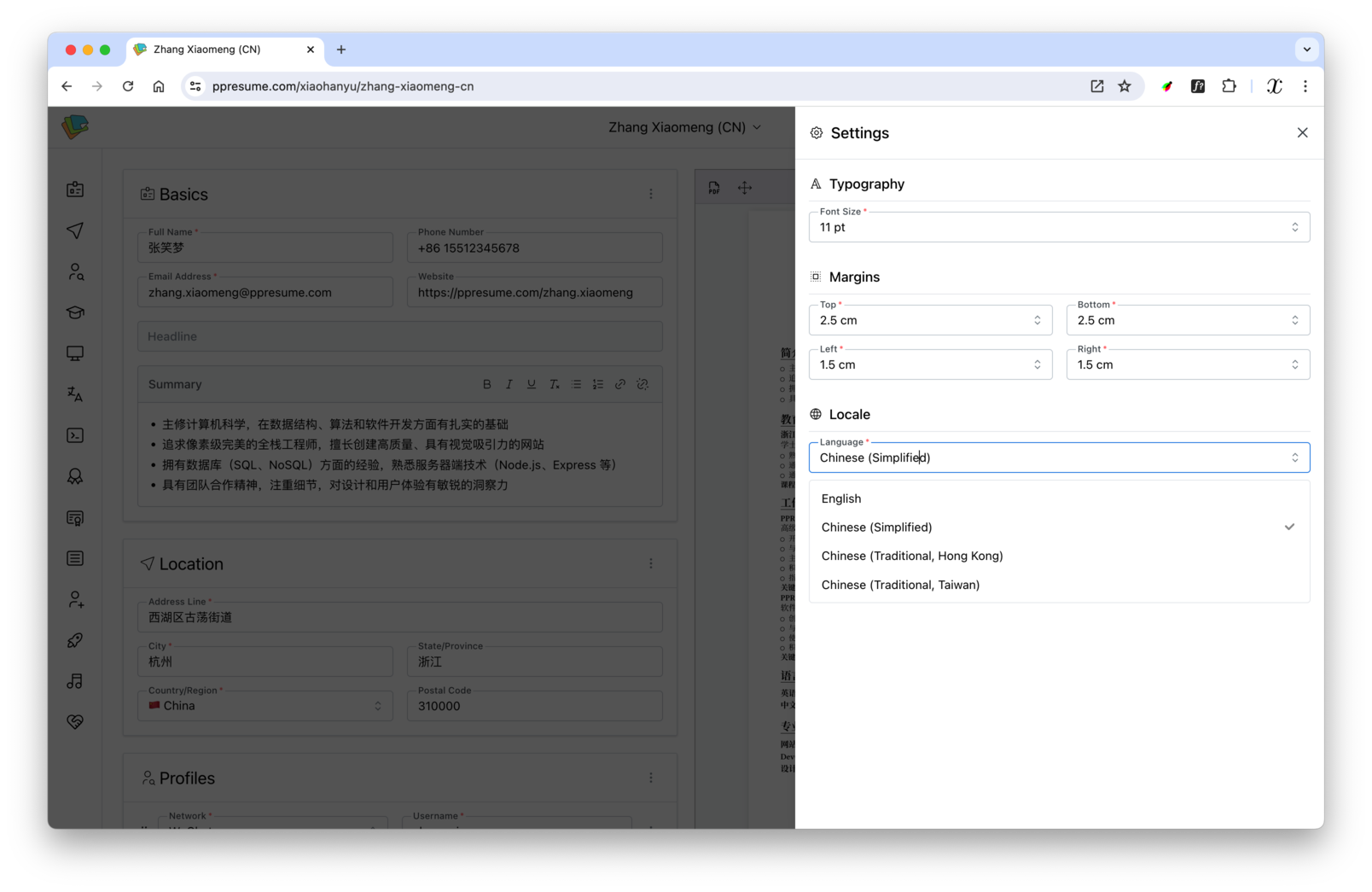The image size is (1372, 892).
Task: Open Basics section more options menu
Action: (650, 195)
